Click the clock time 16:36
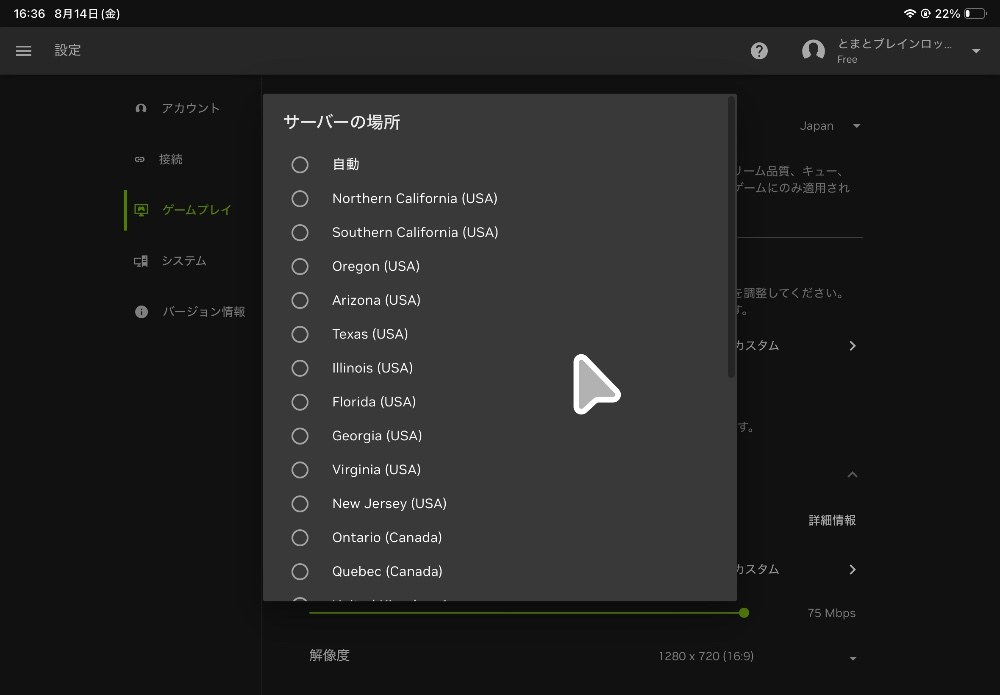Screen dimensions: 1000x695 (29, 13)
